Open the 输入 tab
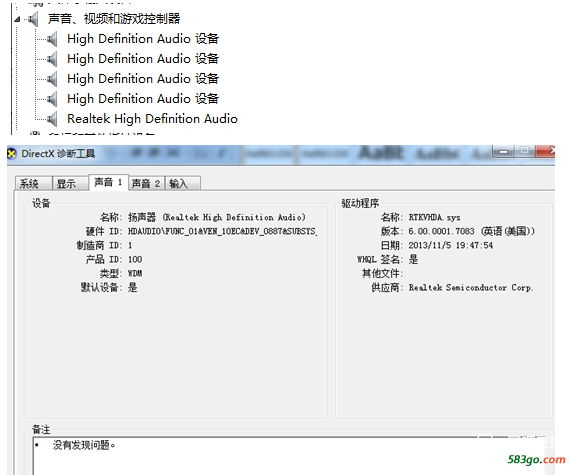The width and height of the screenshot is (571, 475). 183,183
